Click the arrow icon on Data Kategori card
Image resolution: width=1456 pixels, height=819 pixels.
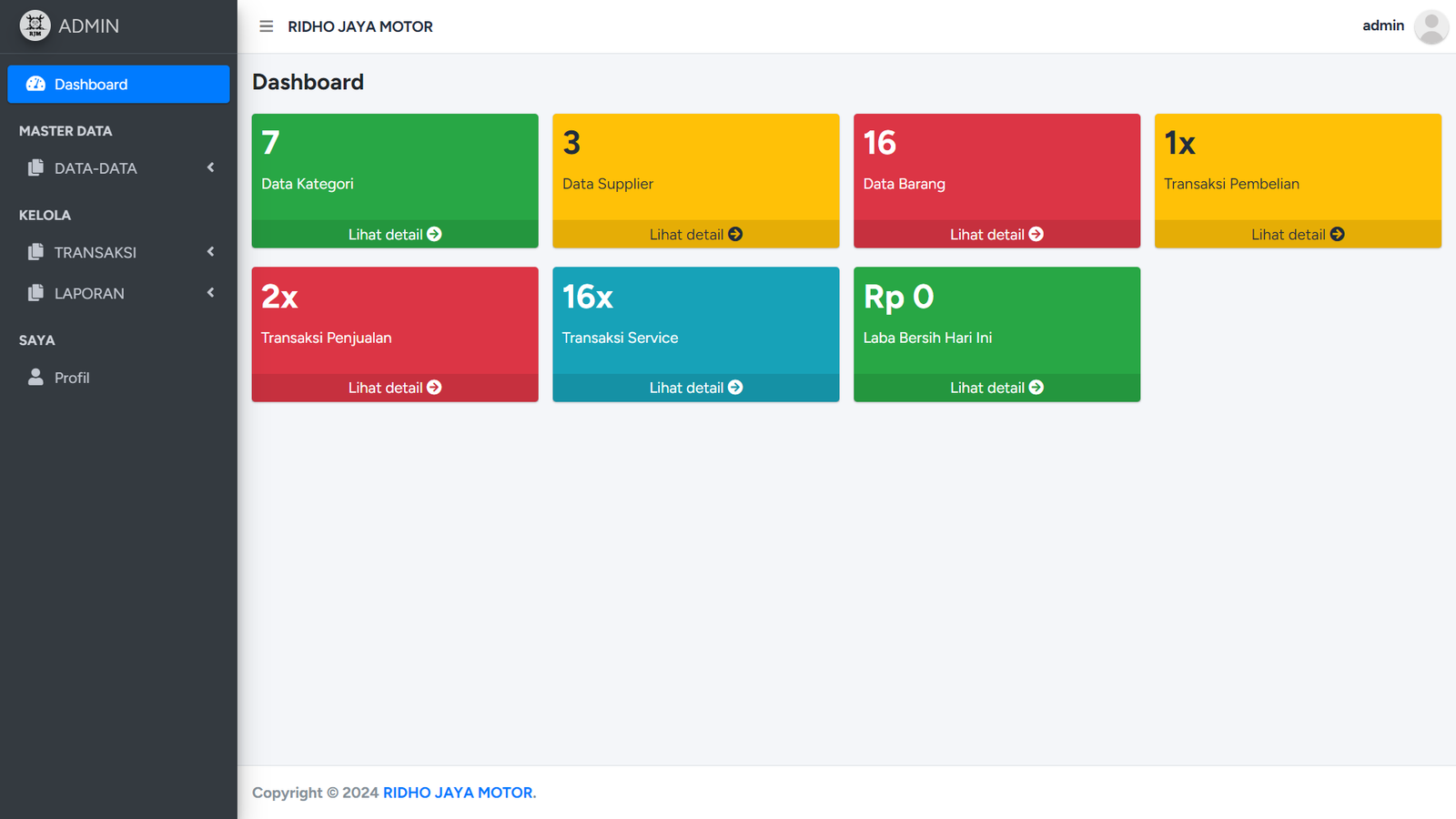(434, 234)
